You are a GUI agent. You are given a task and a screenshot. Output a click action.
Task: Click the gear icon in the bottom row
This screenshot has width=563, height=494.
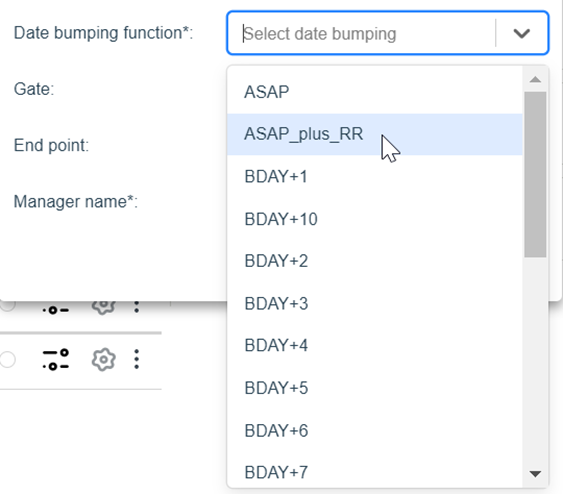tap(103, 359)
